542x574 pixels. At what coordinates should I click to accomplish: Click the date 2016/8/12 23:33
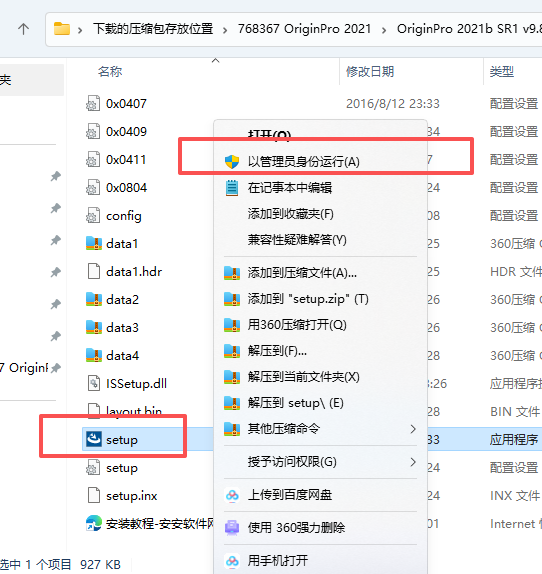(x=393, y=104)
